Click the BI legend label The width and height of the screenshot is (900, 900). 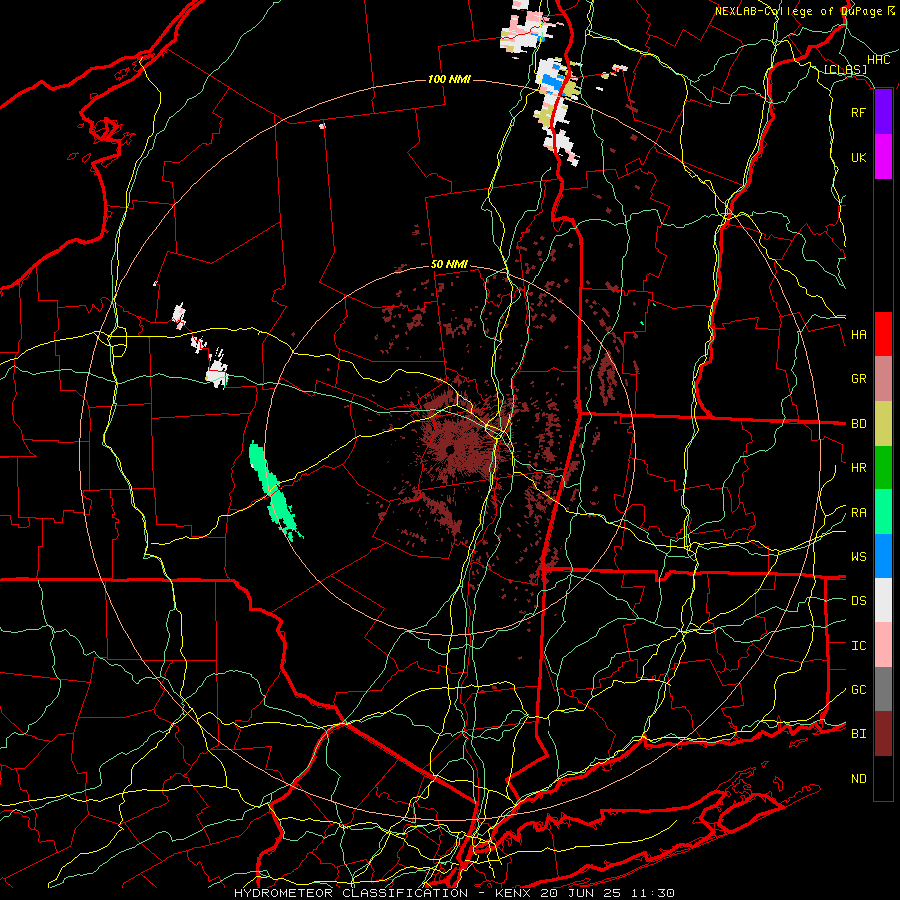point(858,734)
